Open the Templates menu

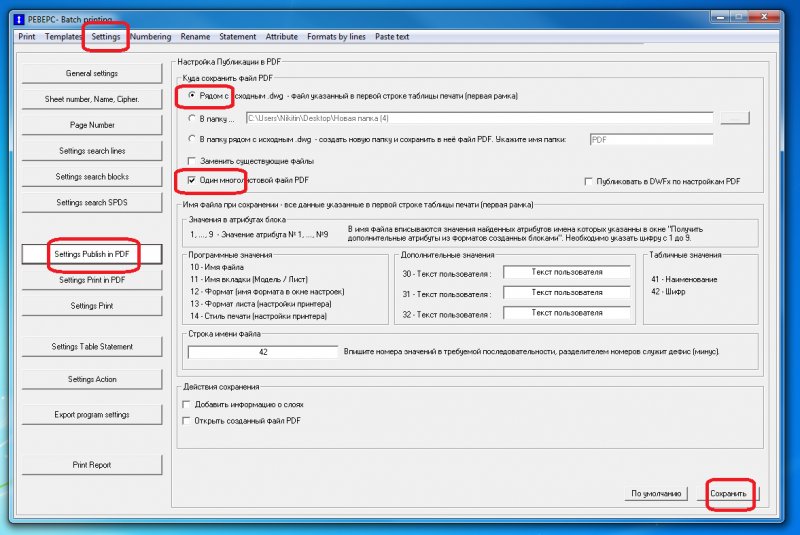[x=63, y=37]
